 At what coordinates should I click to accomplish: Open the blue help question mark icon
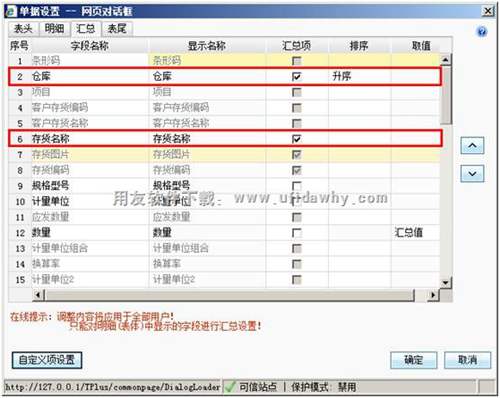(x=482, y=32)
